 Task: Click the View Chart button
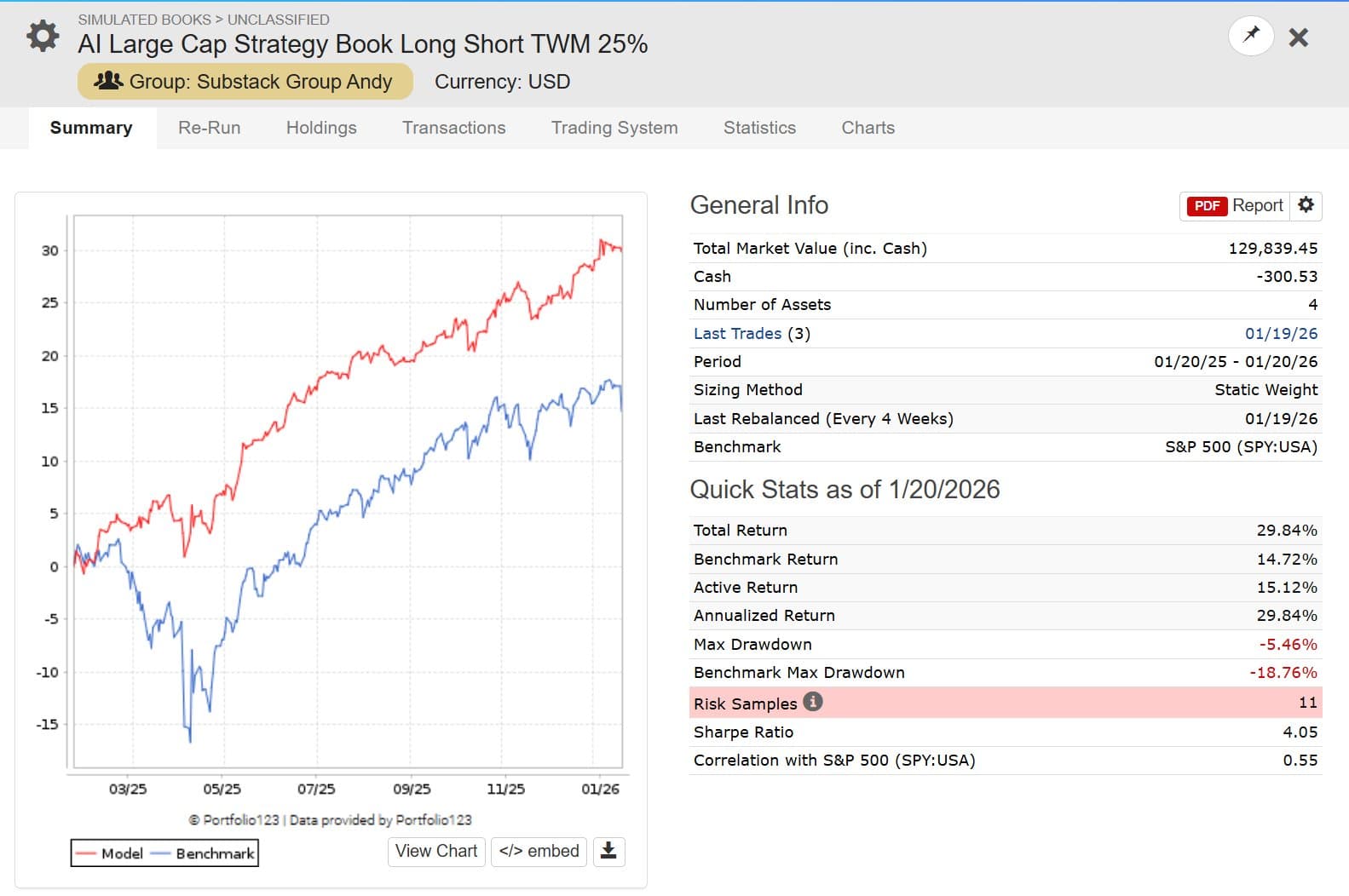tap(436, 851)
